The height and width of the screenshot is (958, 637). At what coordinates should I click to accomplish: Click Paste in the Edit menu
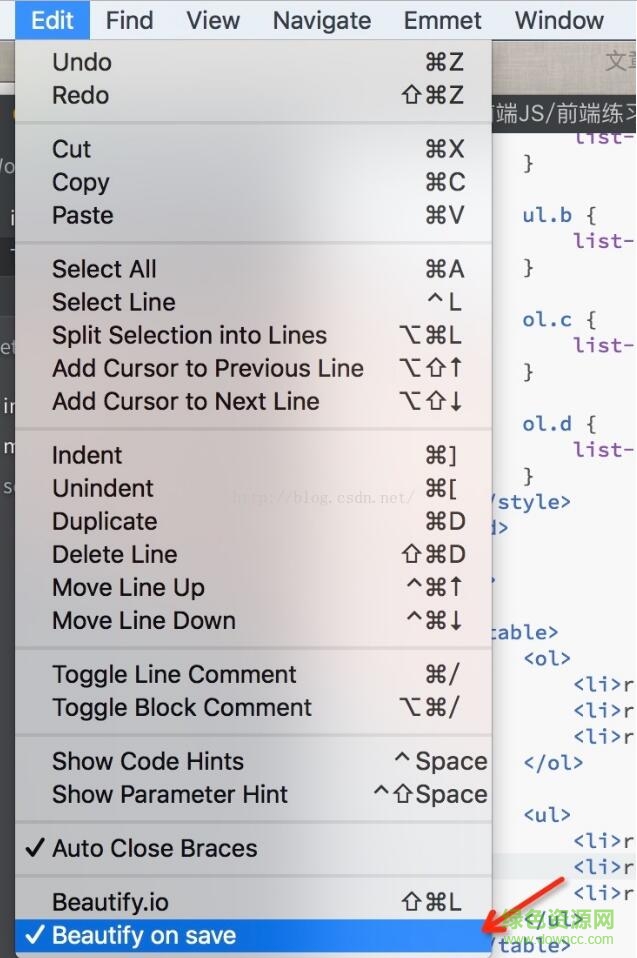click(83, 215)
